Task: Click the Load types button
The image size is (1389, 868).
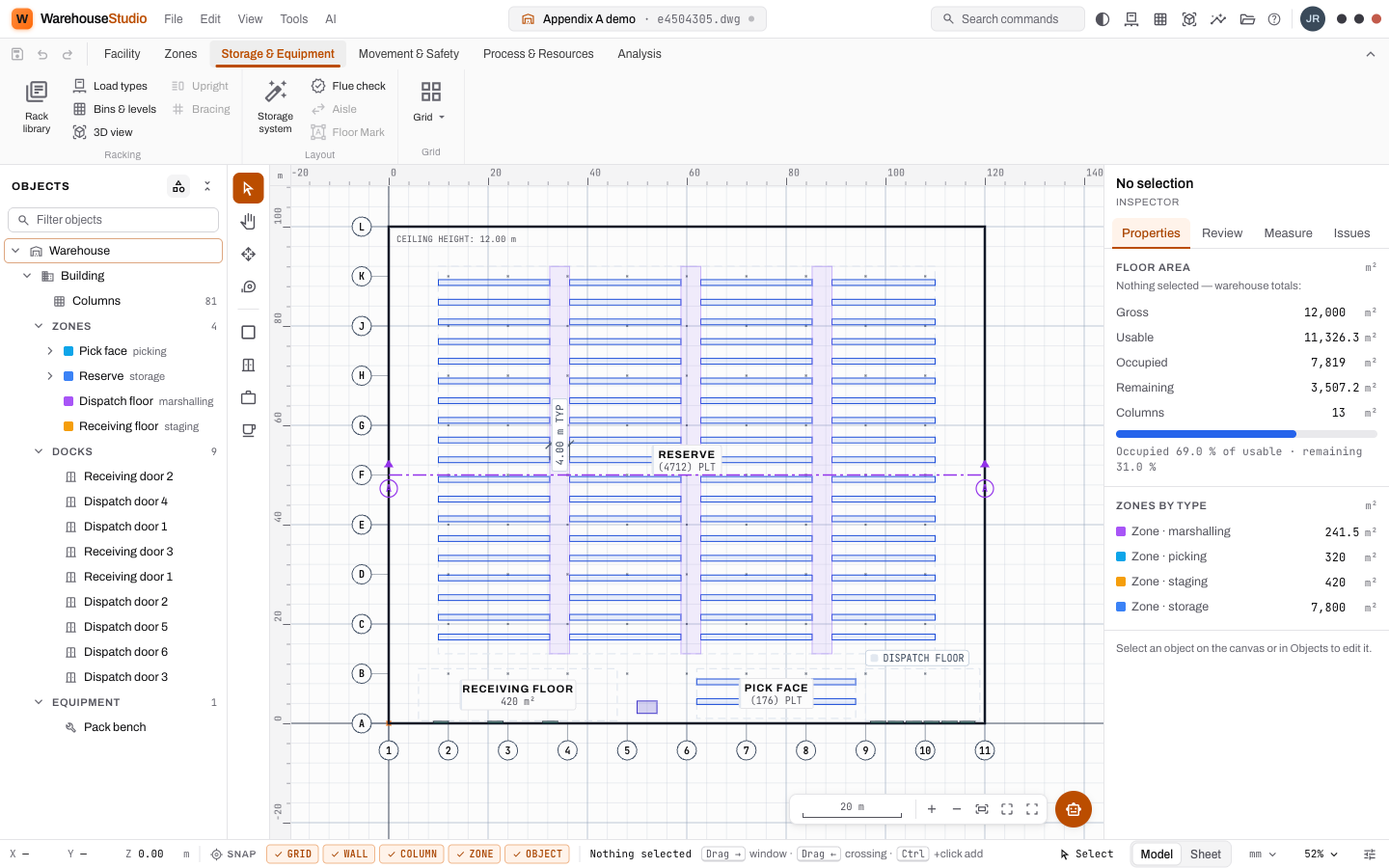Action: pyautogui.click(x=110, y=86)
